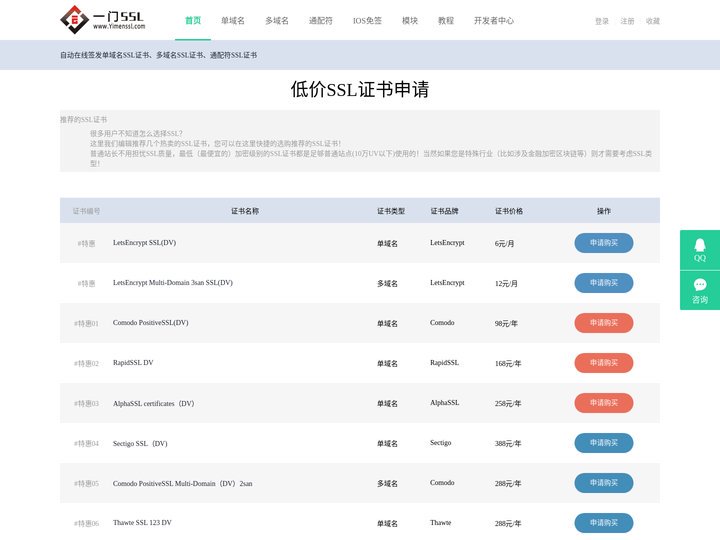Select Comodo PositiveSSL Multi-Domain (DV) 2san name
Image resolution: width=720 pixels, height=540 pixels.
(182, 484)
